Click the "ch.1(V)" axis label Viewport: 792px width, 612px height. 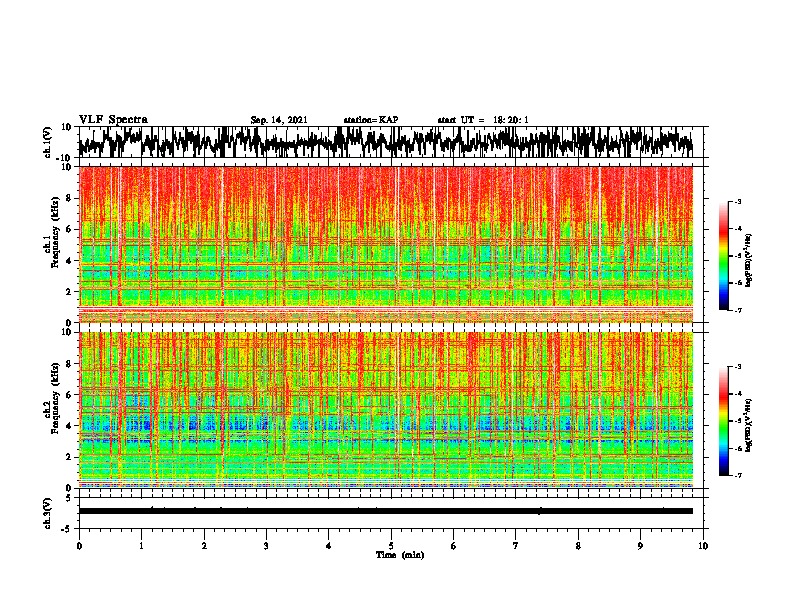(48, 142)
